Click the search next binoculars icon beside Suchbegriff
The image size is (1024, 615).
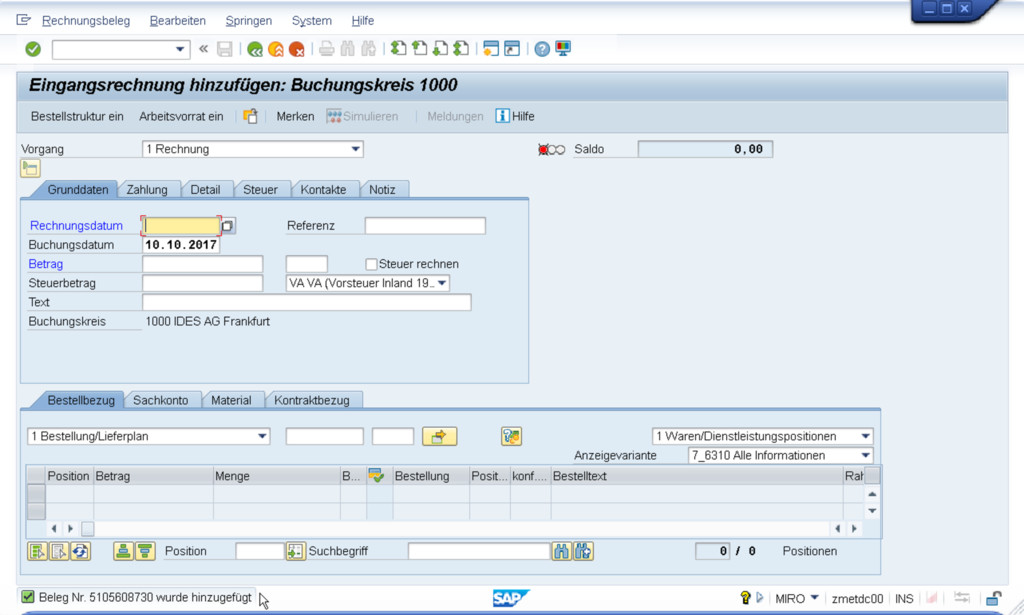click(583, 552)
